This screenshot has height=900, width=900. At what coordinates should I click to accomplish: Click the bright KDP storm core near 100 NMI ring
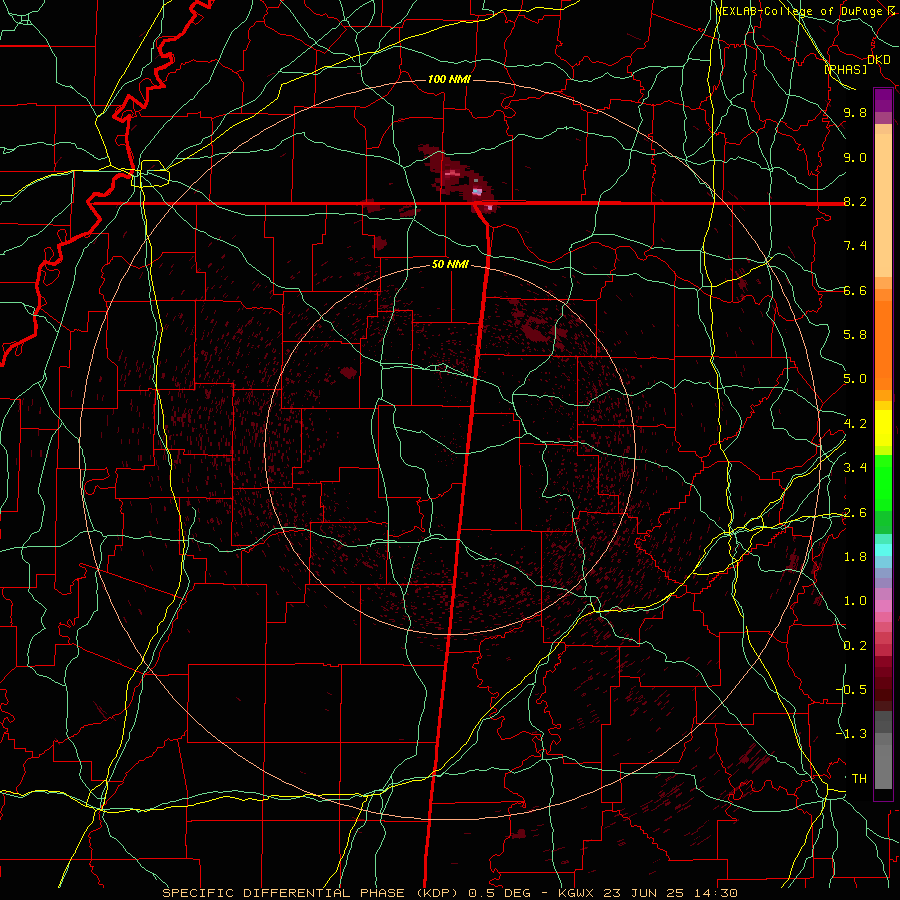(x=476, y=192)
